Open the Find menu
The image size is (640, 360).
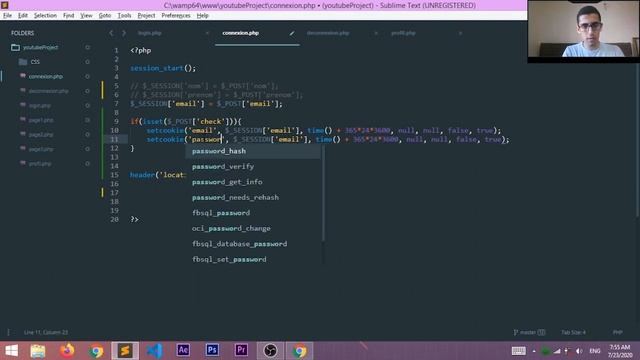[69, 16]
